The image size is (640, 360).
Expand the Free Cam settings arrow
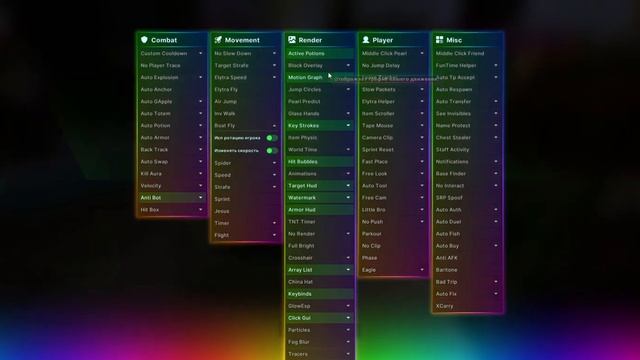422,198
